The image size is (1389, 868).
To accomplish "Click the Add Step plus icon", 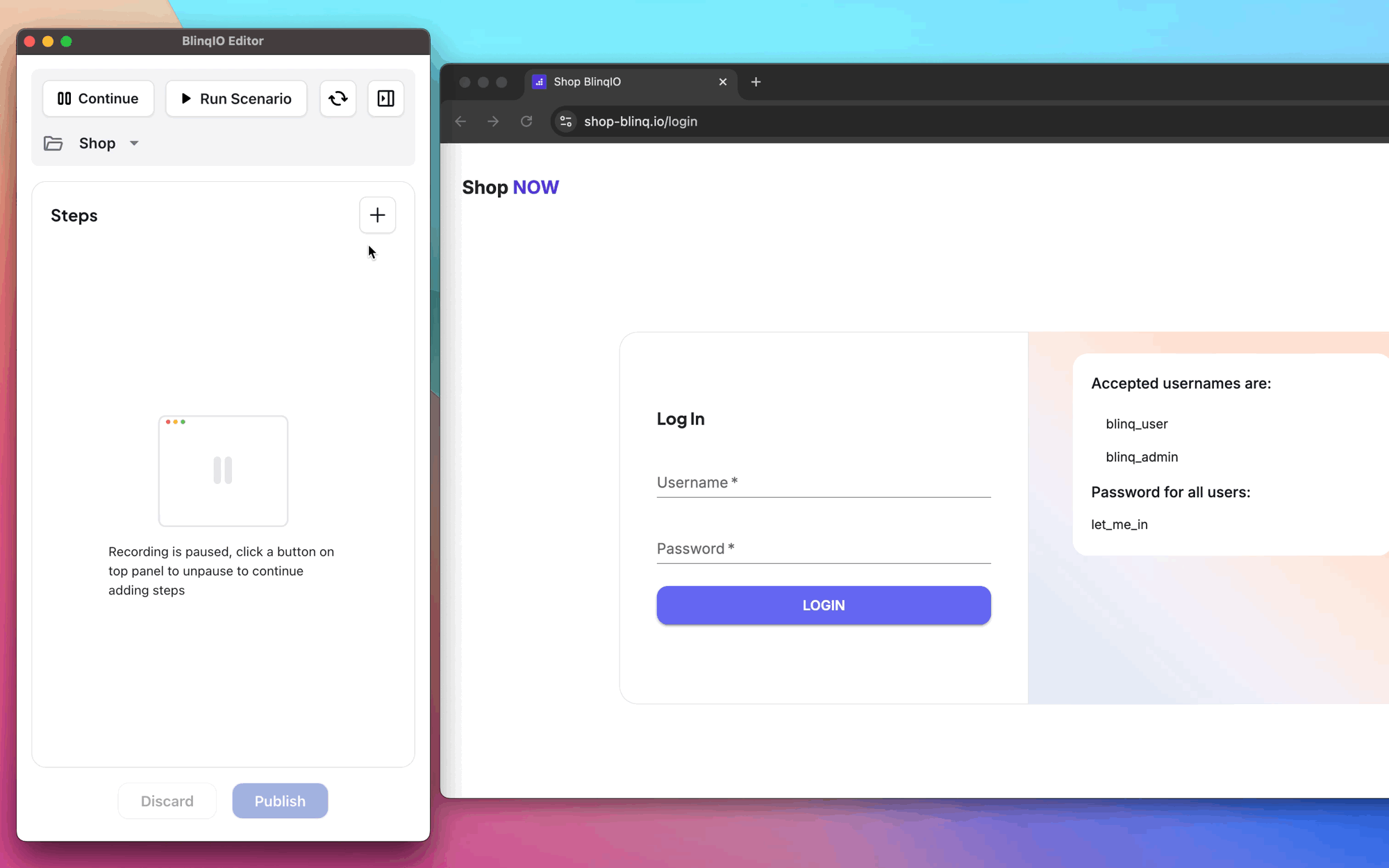I will coord(377,215).
